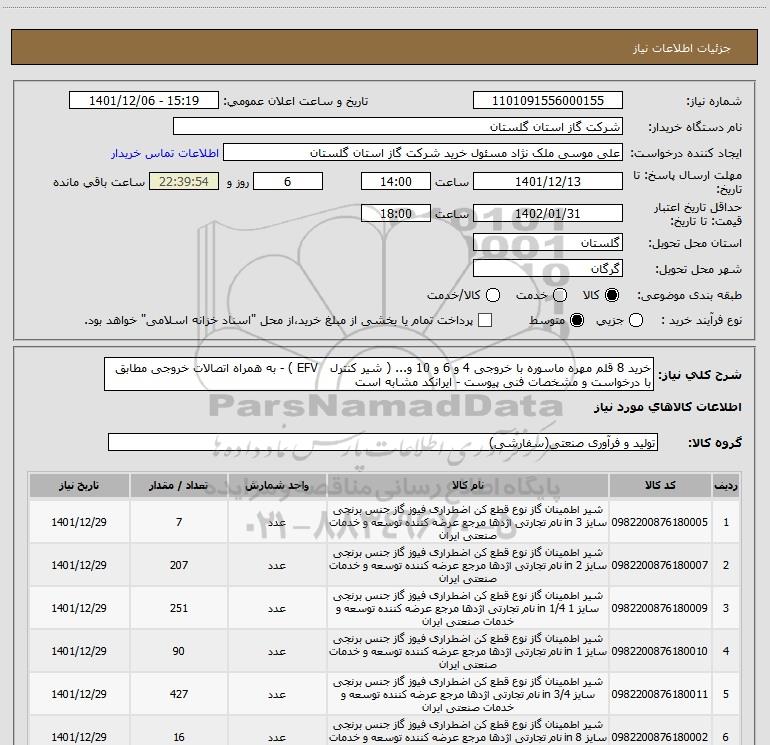Click the announcement date field 1401/12/06 - 15:19
770x745 pixels.
pos(144,100)
